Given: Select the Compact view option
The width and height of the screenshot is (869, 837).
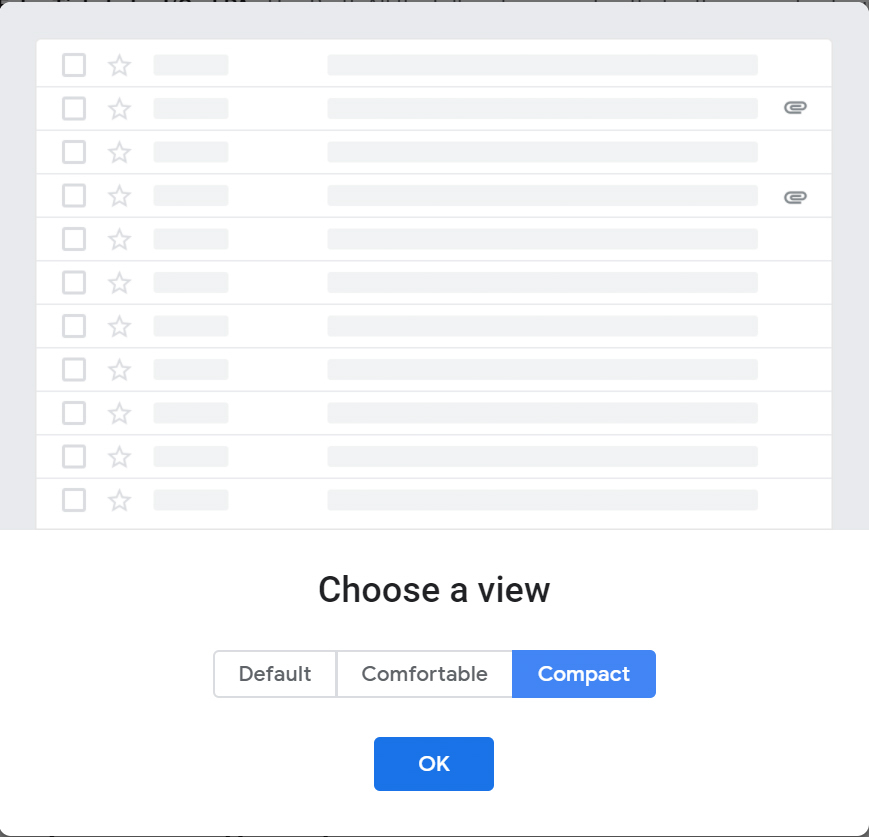Looking at the screenshot, I should pos(584,674).
